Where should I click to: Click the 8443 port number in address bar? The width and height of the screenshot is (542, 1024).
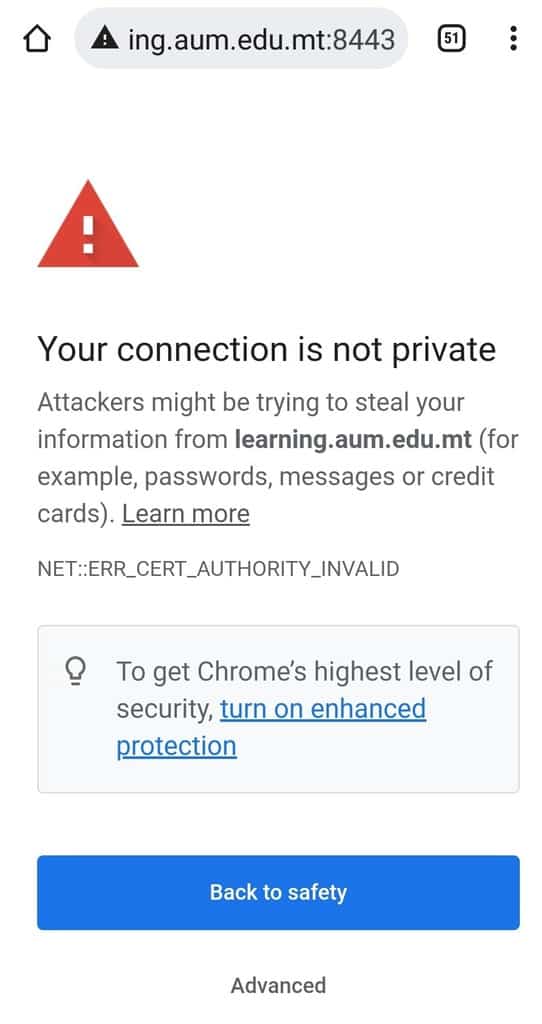364,39
